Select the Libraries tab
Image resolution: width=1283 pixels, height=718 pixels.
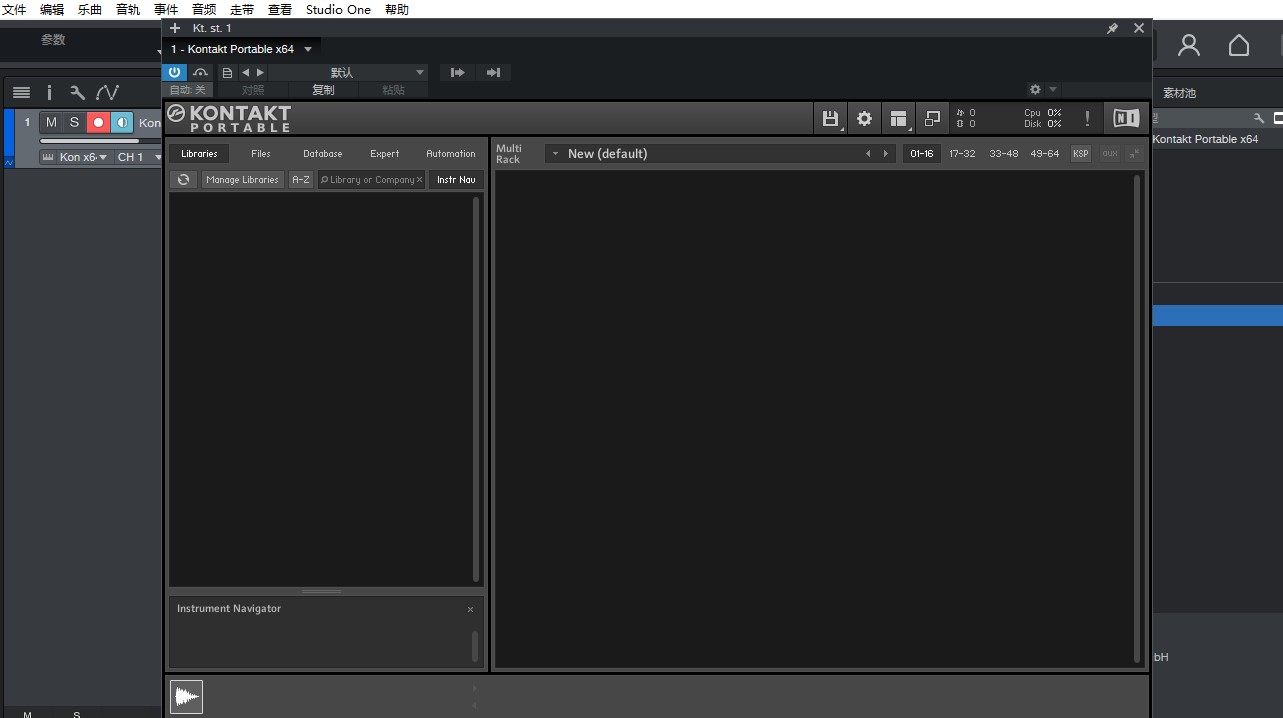(199, 154)
